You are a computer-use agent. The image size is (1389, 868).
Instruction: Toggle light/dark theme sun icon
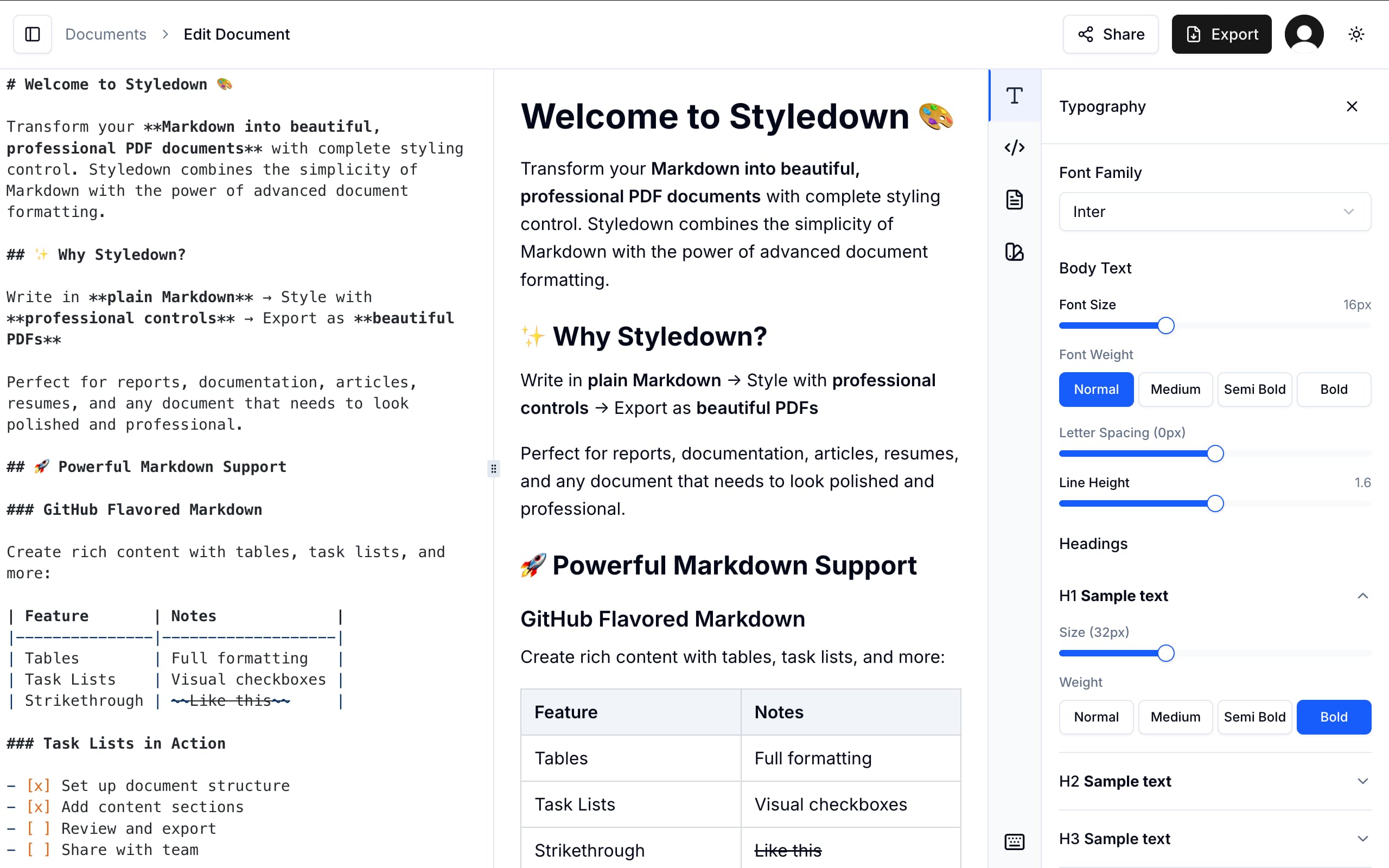(x=1356, y=34)
